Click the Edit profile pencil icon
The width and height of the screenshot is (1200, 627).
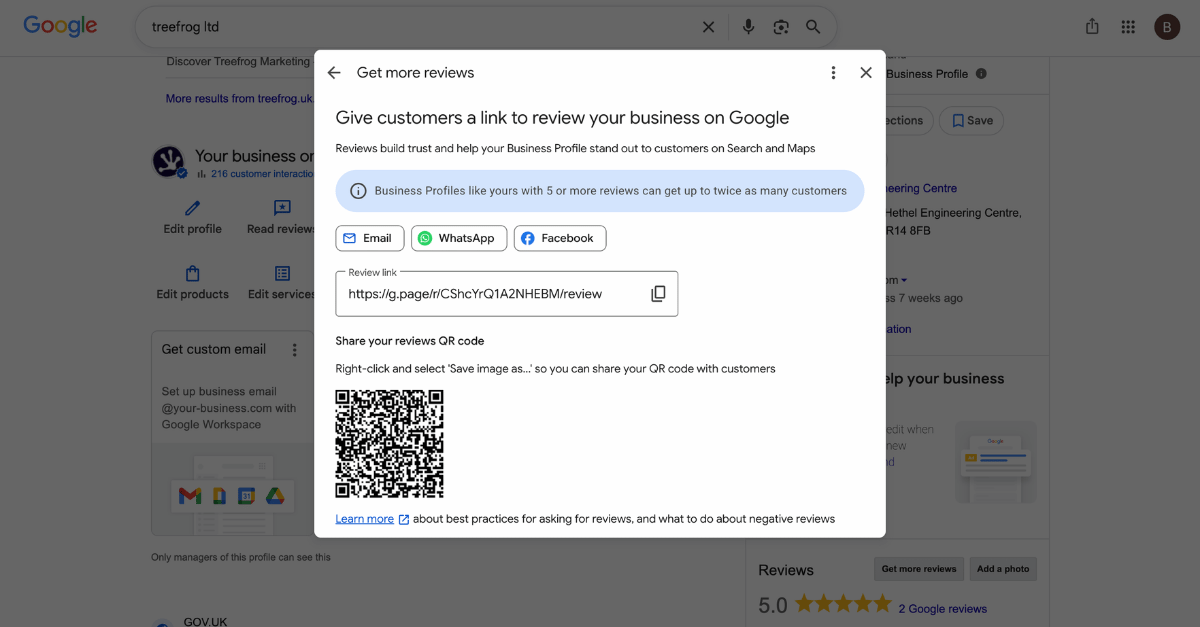[x=193, y=208]
